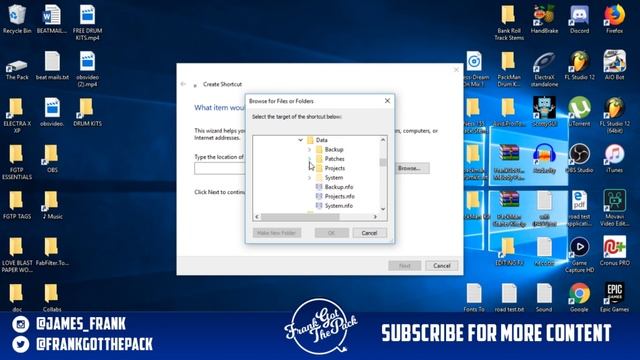Viewport: 640px width, 360px height.
Task: Select the OBS Studio desktop icon
Action: pos(579,158)
